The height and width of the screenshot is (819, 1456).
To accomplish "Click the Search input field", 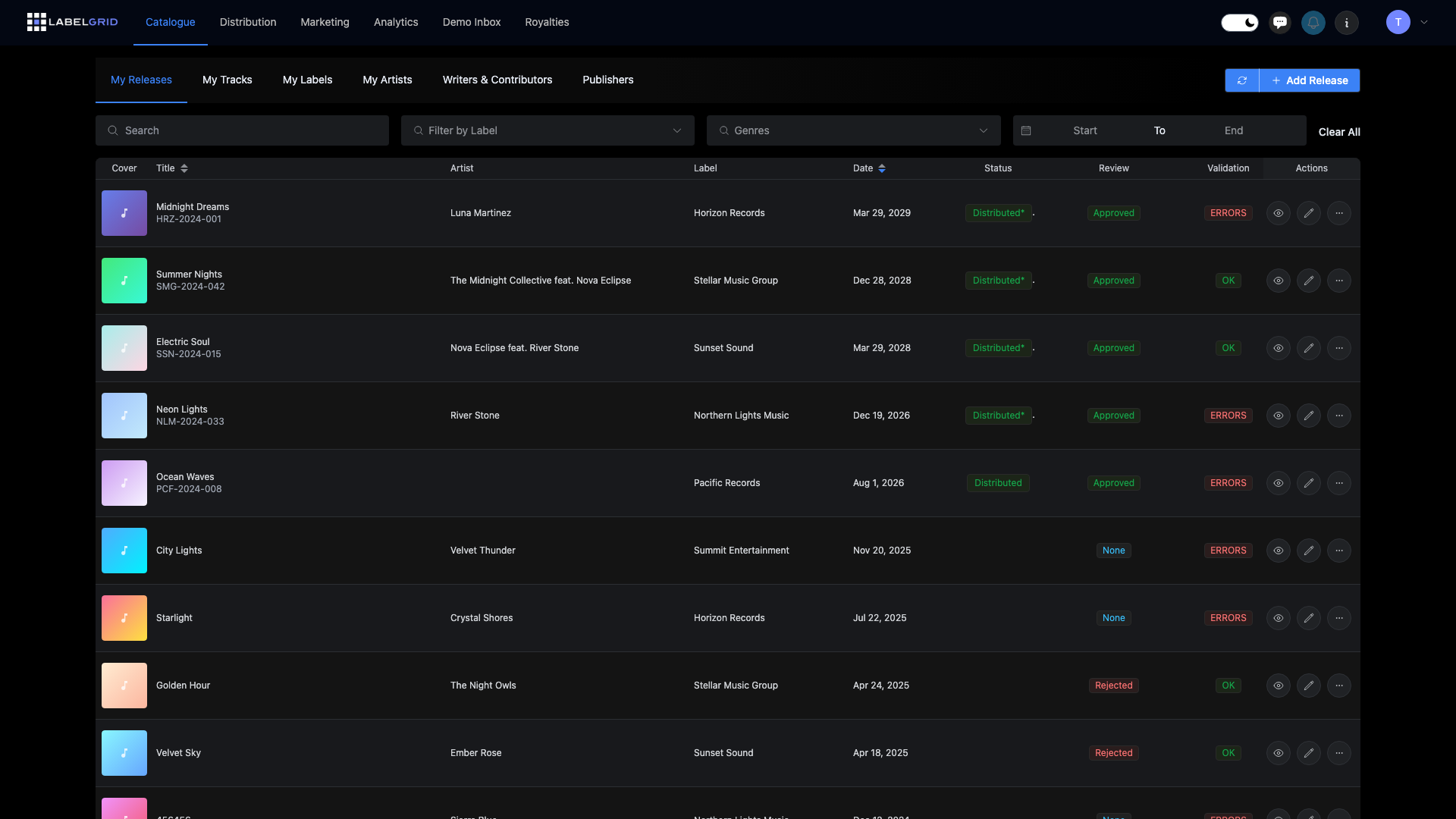I will [x=242, y=130].
